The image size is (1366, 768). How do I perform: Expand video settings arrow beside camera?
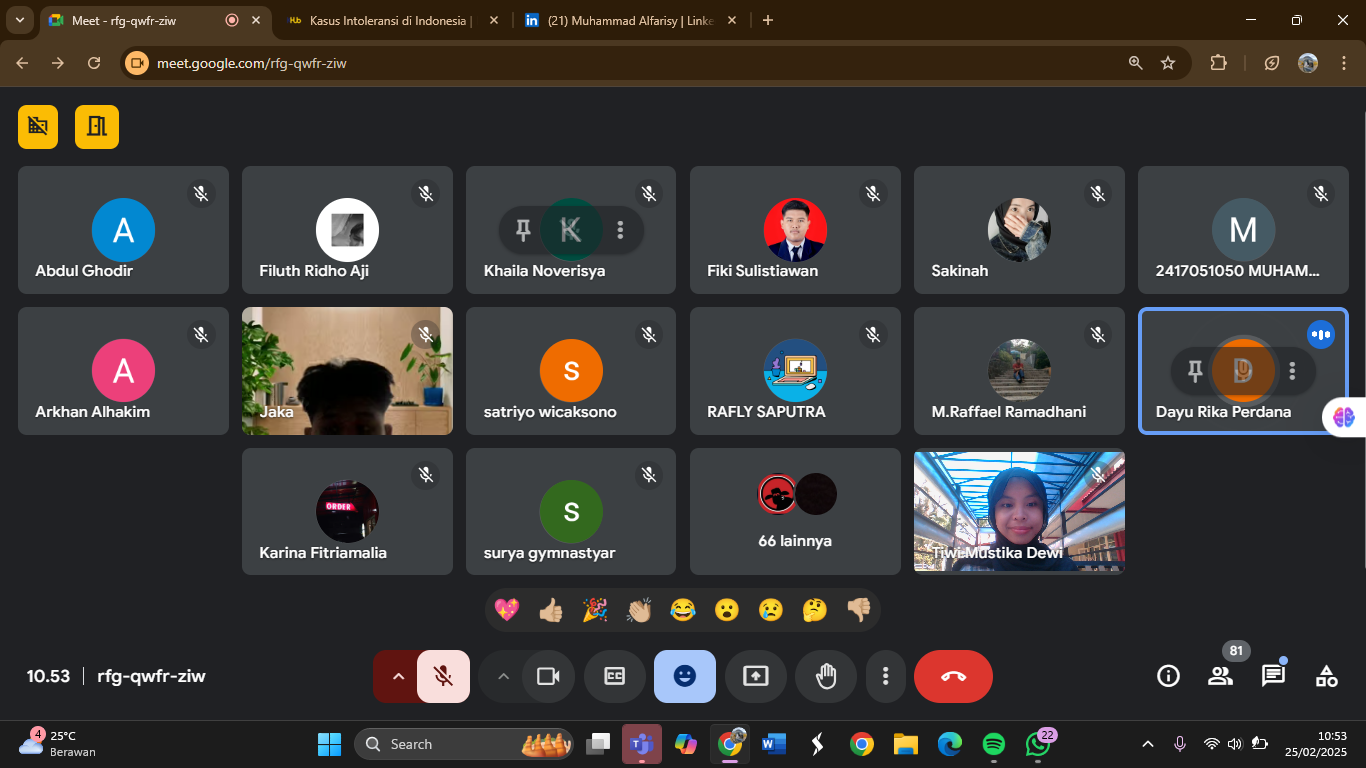[x=504, y=676]
